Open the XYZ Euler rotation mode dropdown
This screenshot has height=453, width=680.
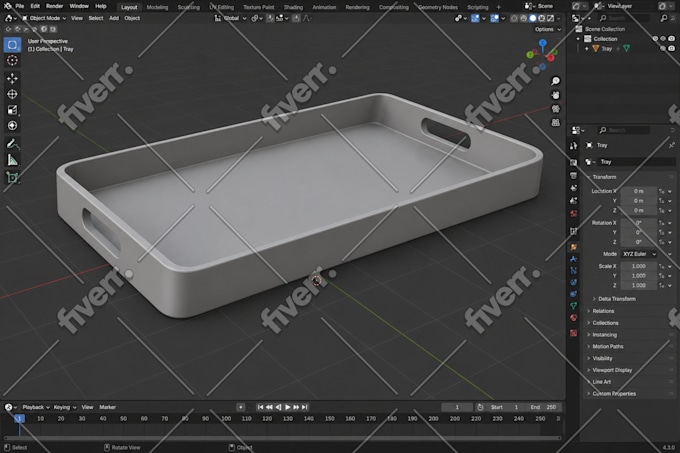(639, 254)
